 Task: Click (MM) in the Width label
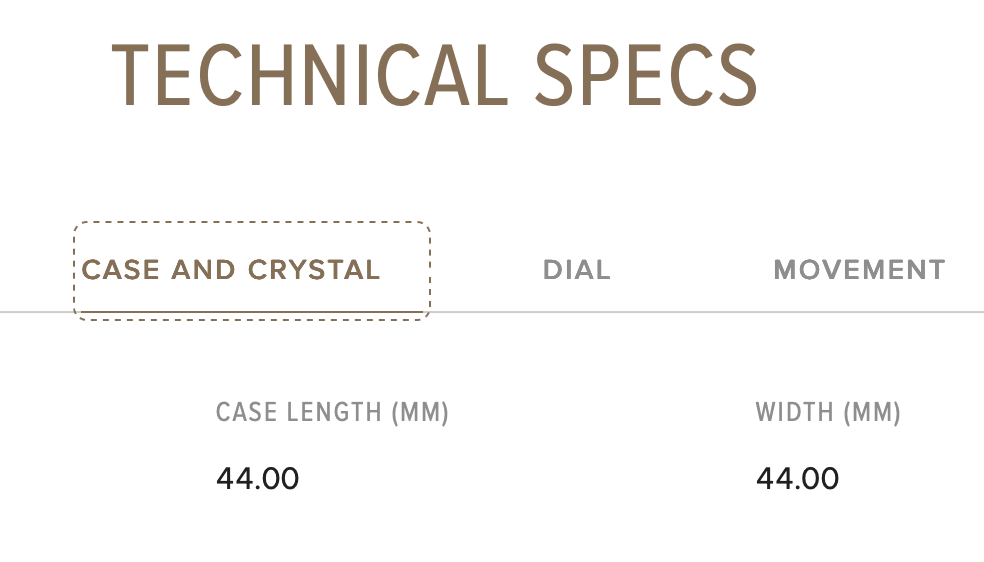click(872, 412)
